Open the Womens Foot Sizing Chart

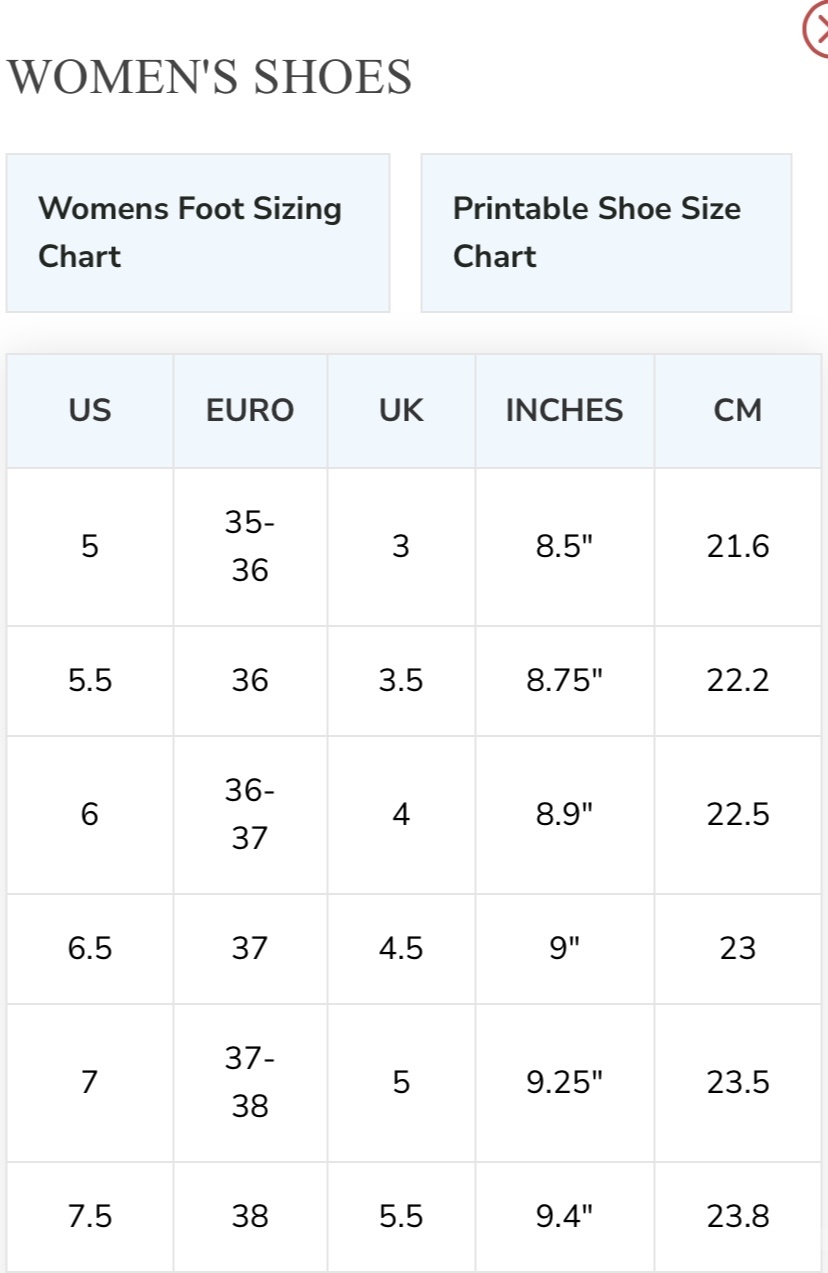[x=198, y=233]
